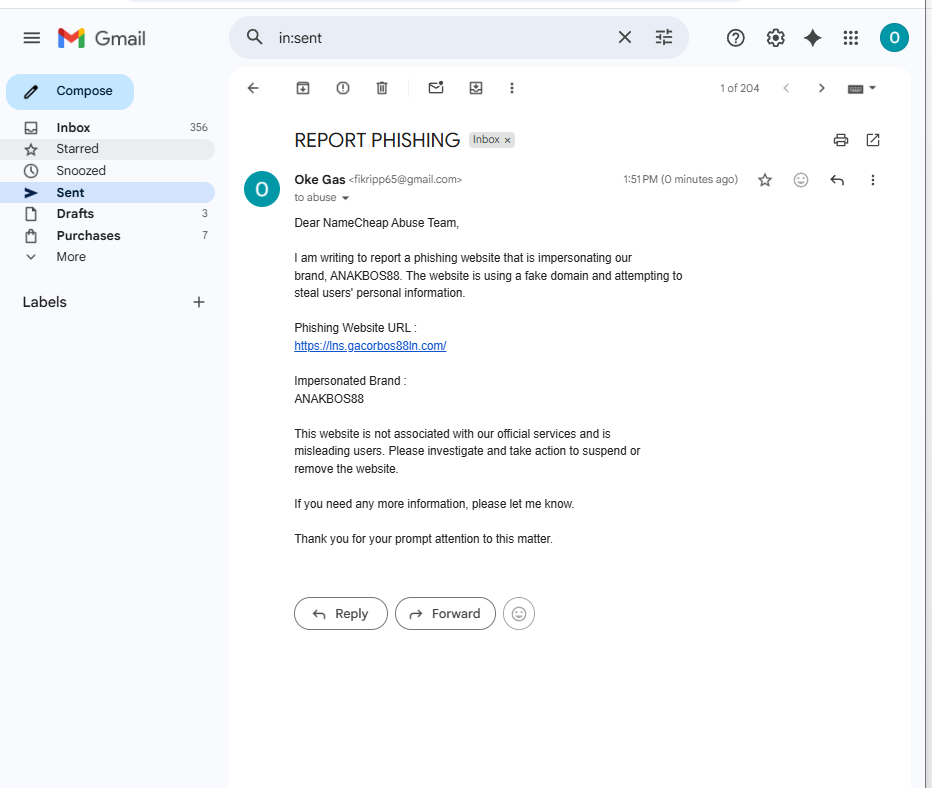This screenshot has height=788, width=932.
Task: Open the Google account avatar
Action: [894, 37]
